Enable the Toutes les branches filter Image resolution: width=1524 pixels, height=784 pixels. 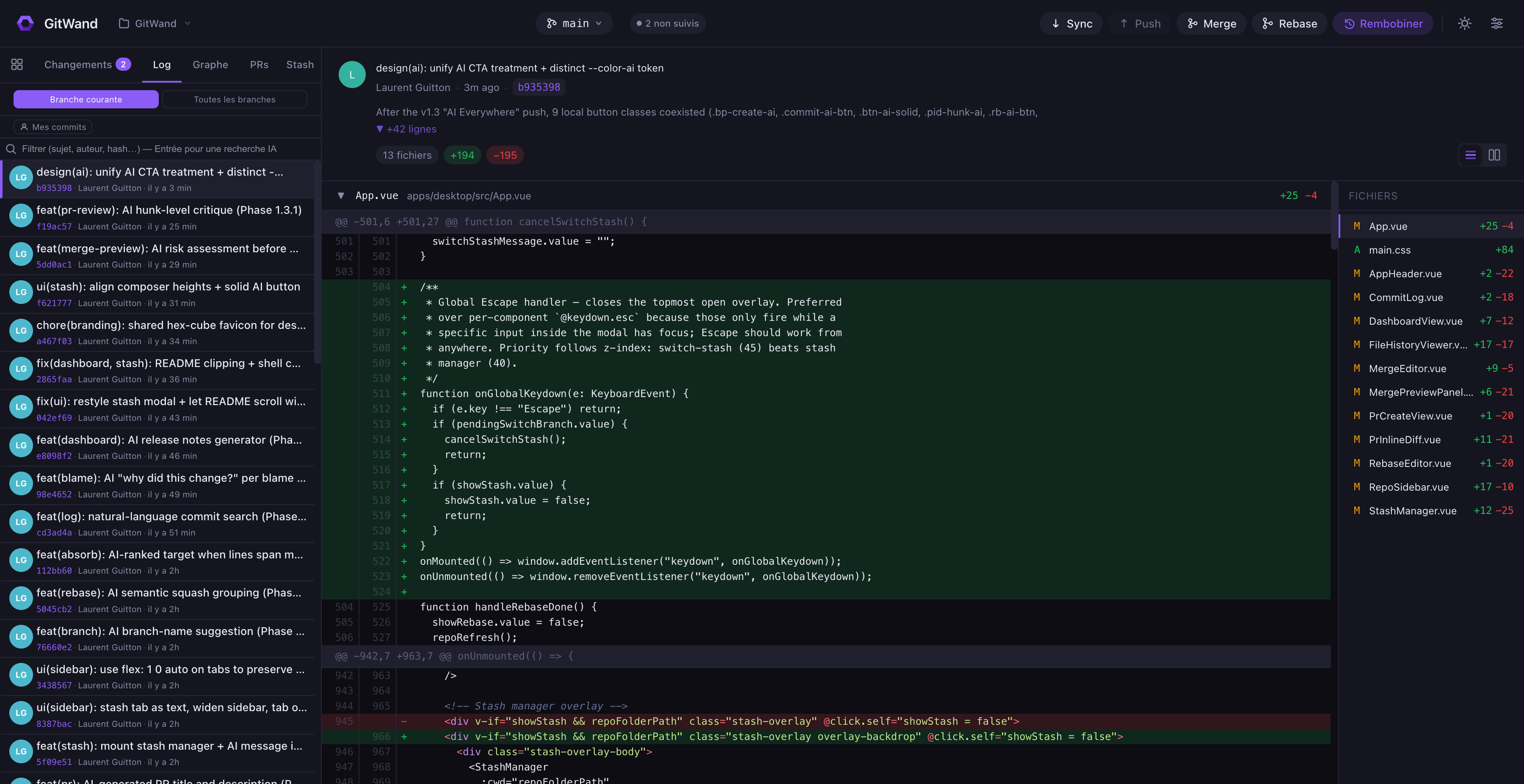234,99
